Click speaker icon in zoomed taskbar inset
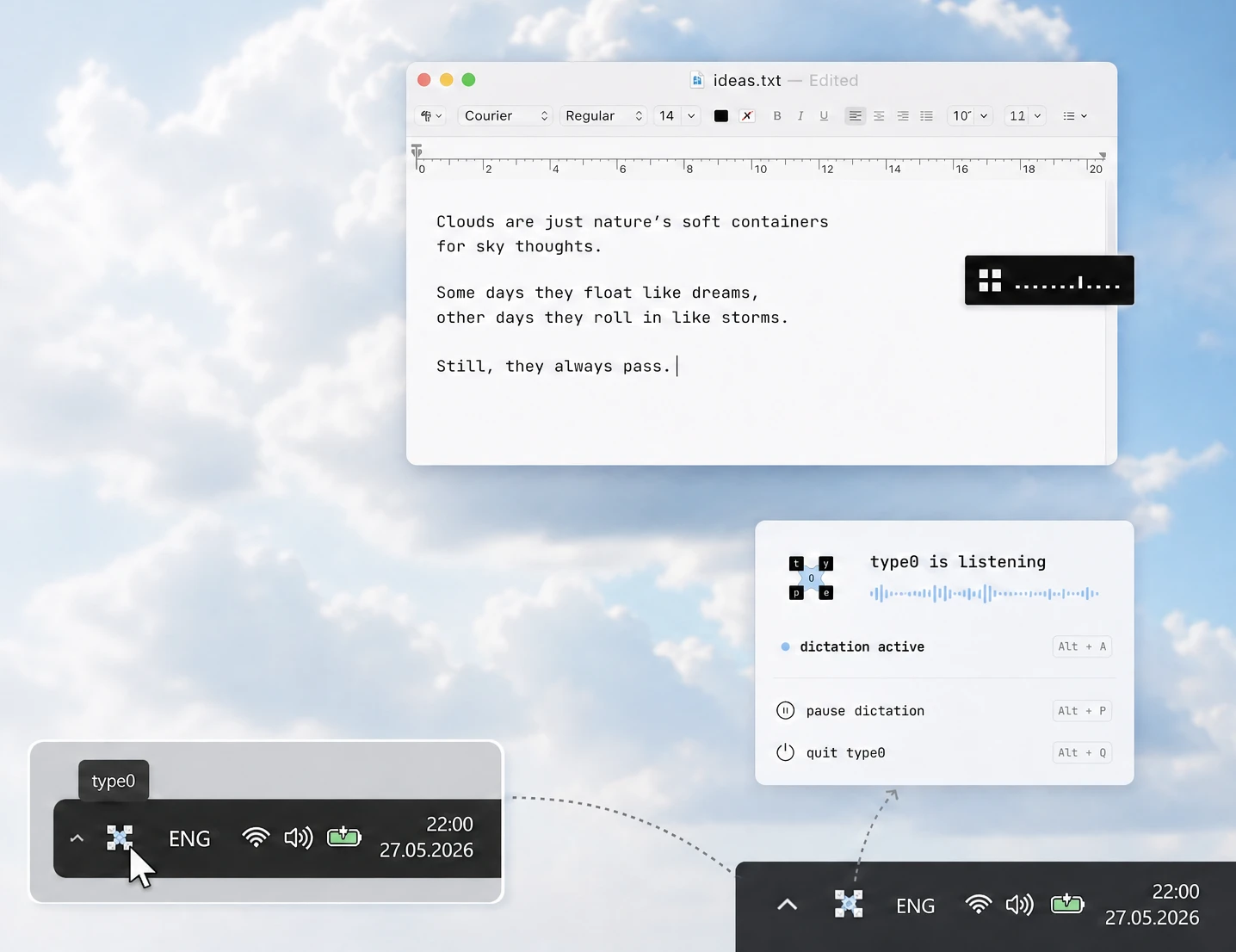 pyautogui.click(x=299, y=838)
